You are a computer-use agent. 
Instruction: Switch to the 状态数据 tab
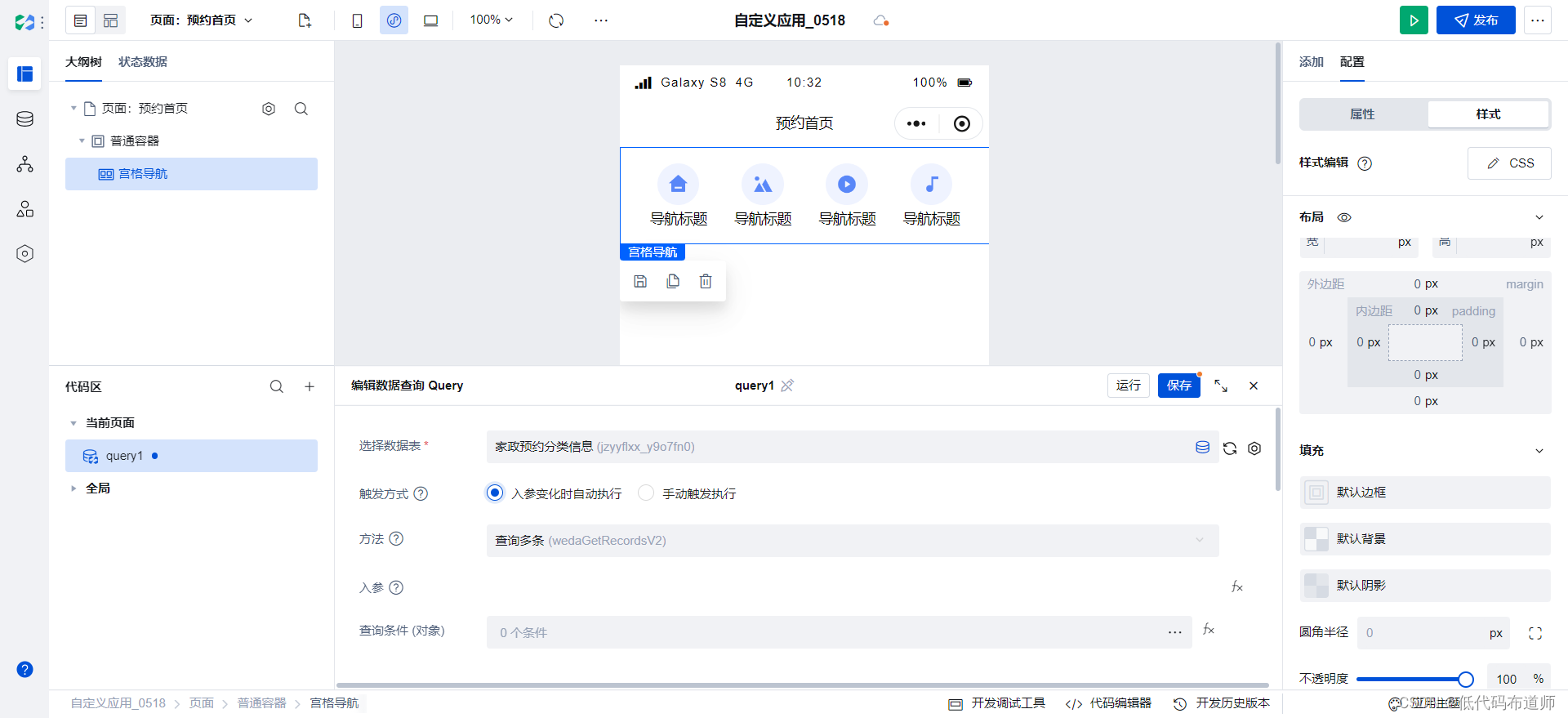(x=143, y=62)
